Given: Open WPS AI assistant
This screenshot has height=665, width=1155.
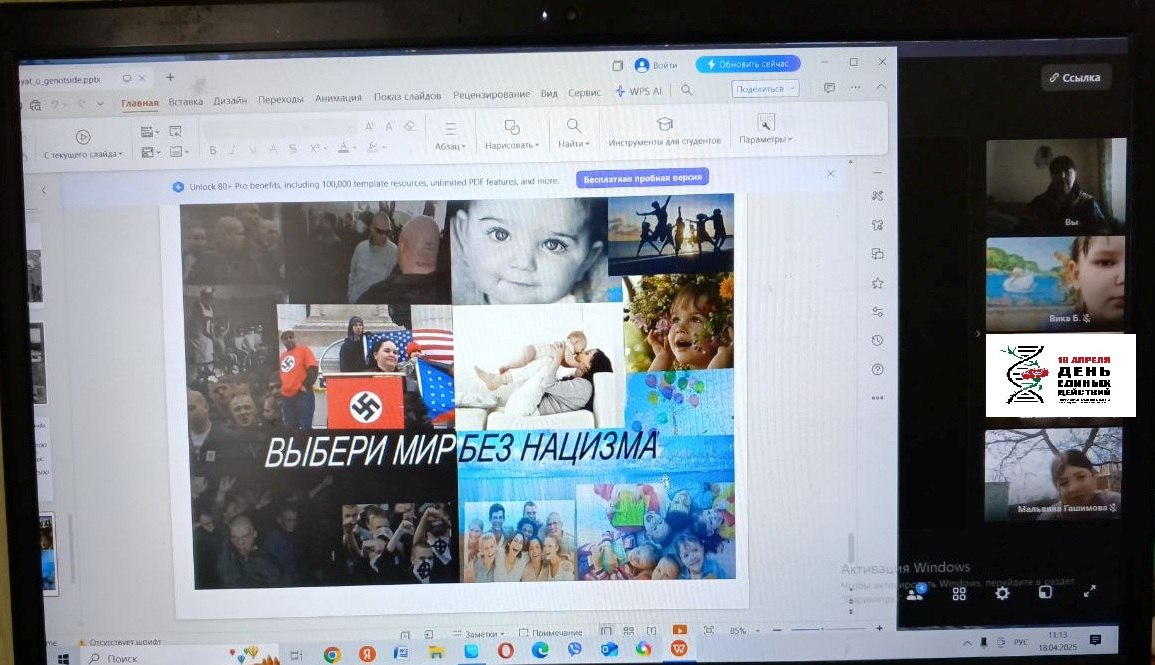Looking at the screenshot, I should click(639, 91).
